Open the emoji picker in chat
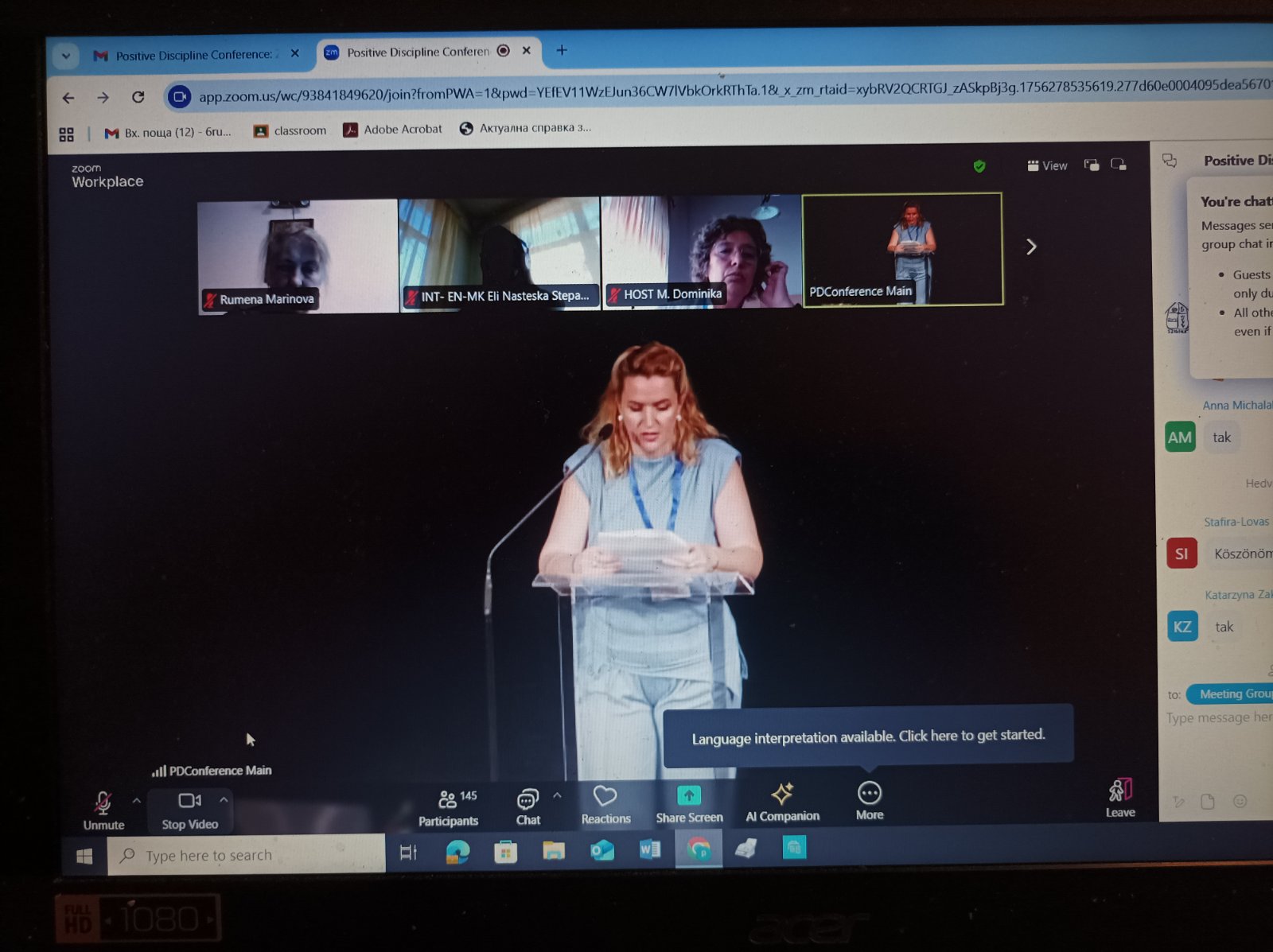The image size is (1273, 952). click(1240, 801)
